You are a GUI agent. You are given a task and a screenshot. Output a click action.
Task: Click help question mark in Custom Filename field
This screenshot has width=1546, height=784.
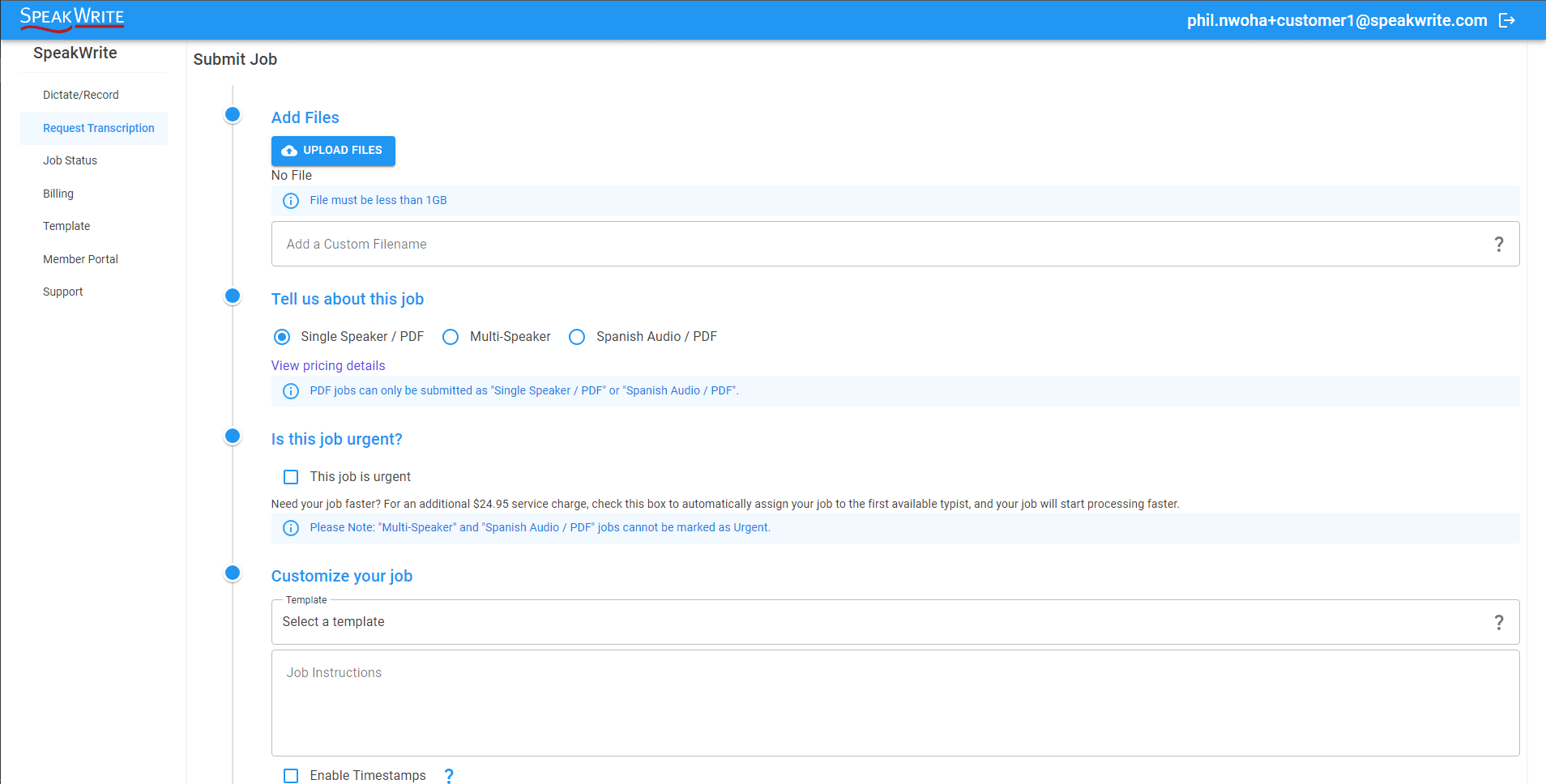pos(1498,244)
